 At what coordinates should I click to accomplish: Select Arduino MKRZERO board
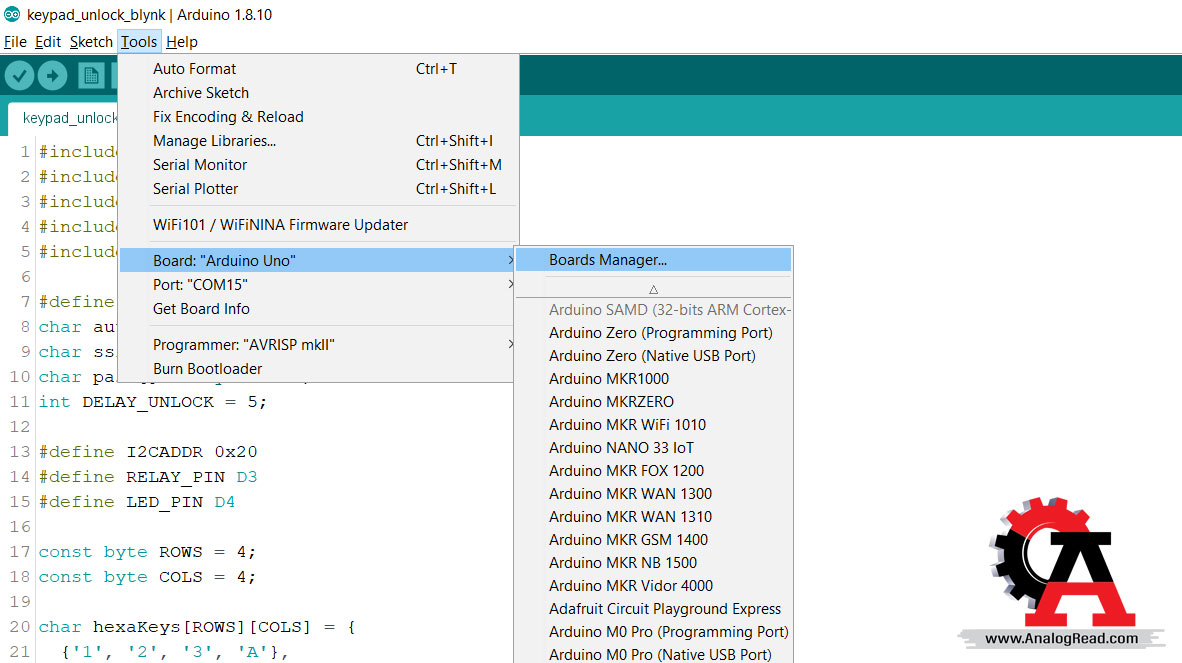[654, 402]
